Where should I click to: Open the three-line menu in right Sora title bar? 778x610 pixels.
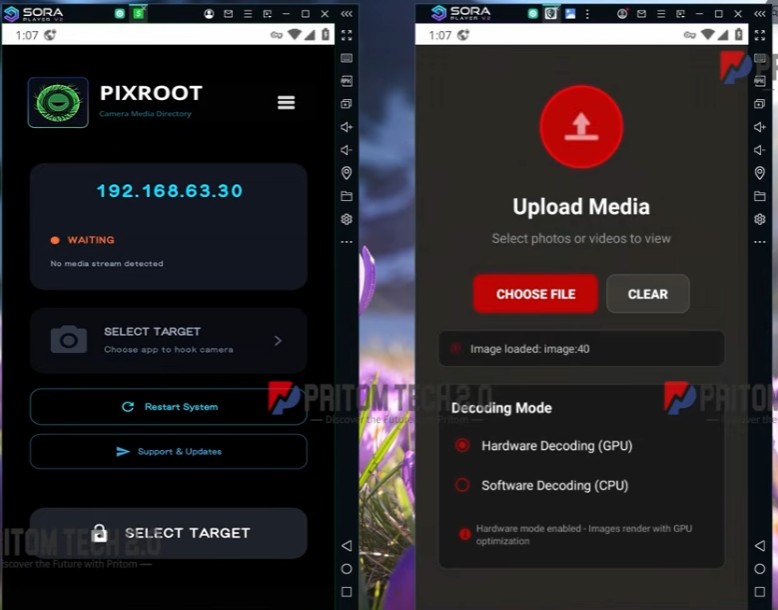pos(661,14)
